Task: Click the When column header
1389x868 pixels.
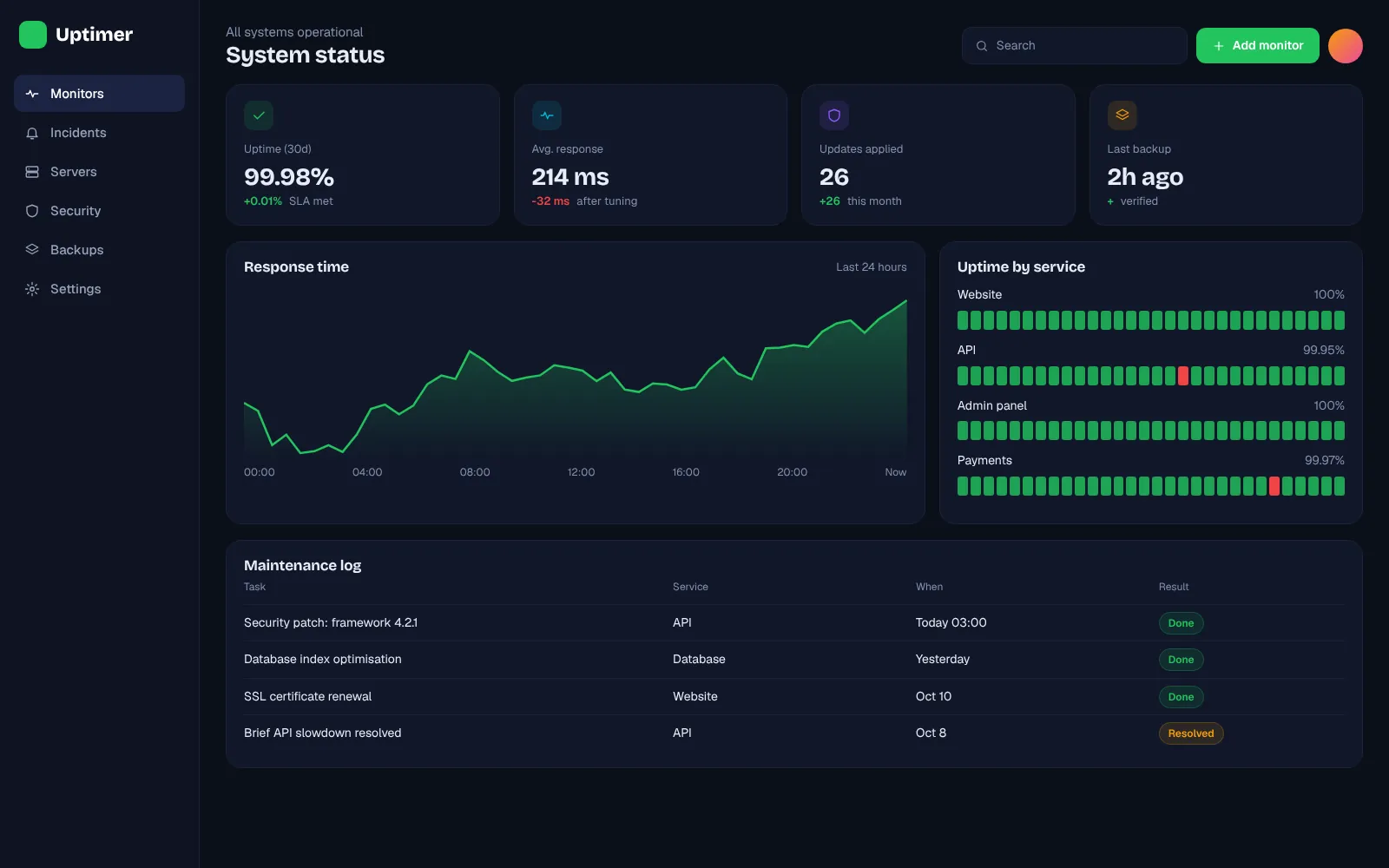Action: point(929,587)
